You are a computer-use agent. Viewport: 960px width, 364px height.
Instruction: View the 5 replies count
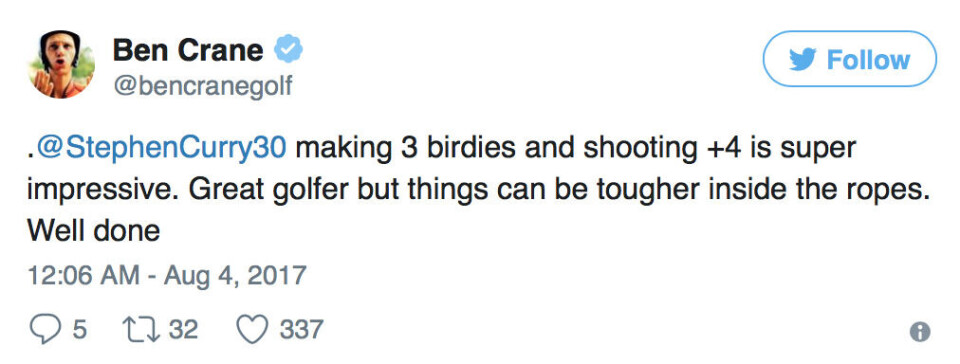point(80,330)
